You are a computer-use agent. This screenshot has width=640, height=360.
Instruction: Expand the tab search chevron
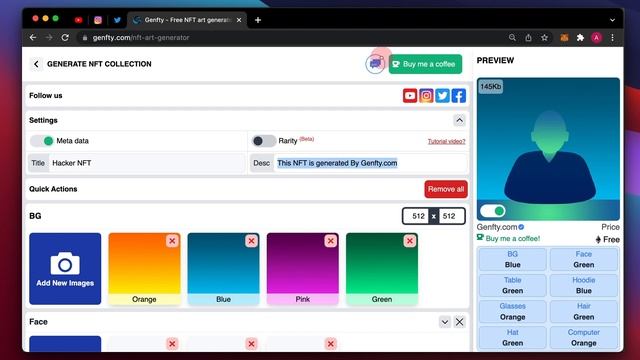[612, 20]
